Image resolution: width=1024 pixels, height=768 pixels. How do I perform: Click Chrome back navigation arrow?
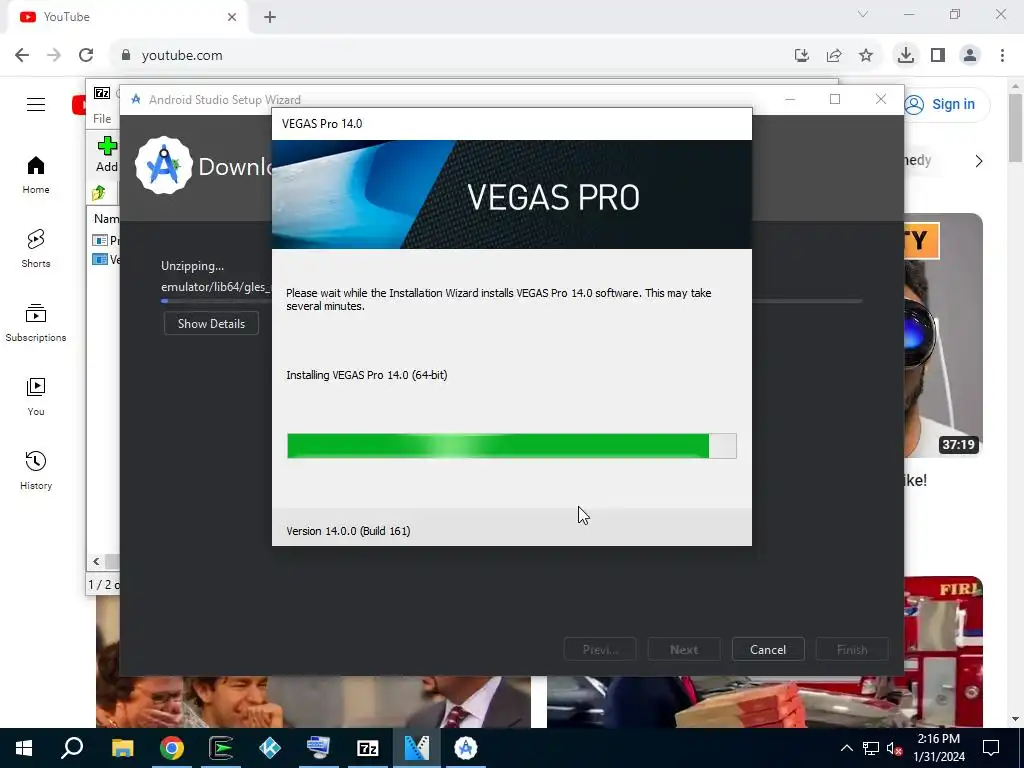(x=22, y=55)
